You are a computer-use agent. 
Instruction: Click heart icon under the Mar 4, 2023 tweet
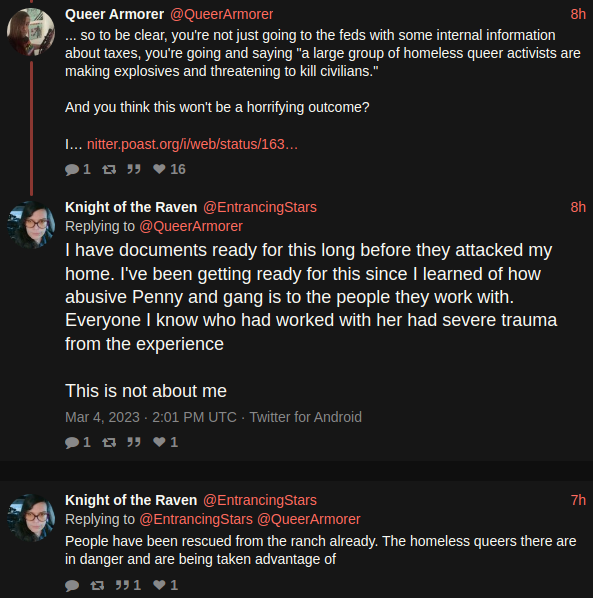click(159, 442)
